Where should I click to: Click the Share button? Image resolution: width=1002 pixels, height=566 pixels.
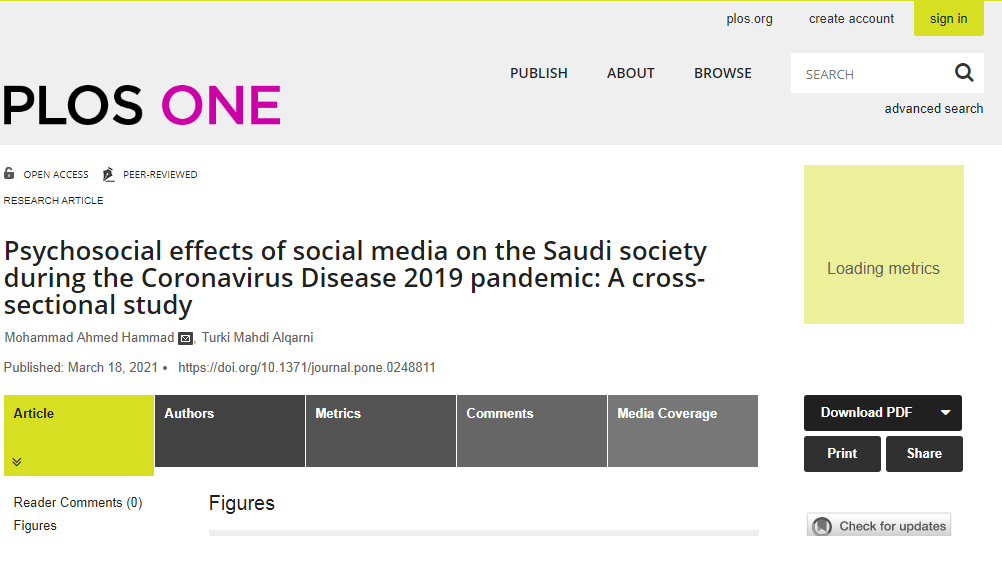point(924,454)
